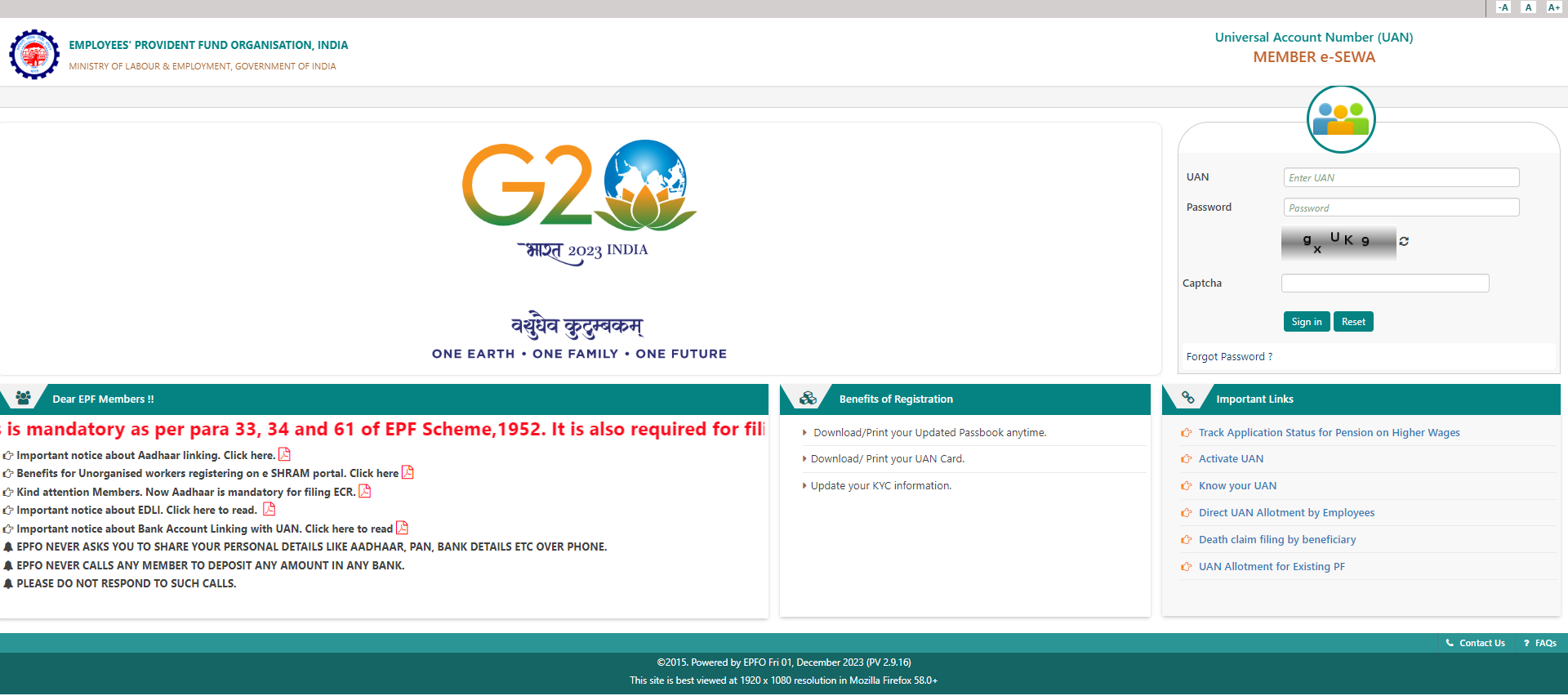The width and height of the screenshot is (1568, 696).
Task: Click the Reset button
Action: (1353, 322)
